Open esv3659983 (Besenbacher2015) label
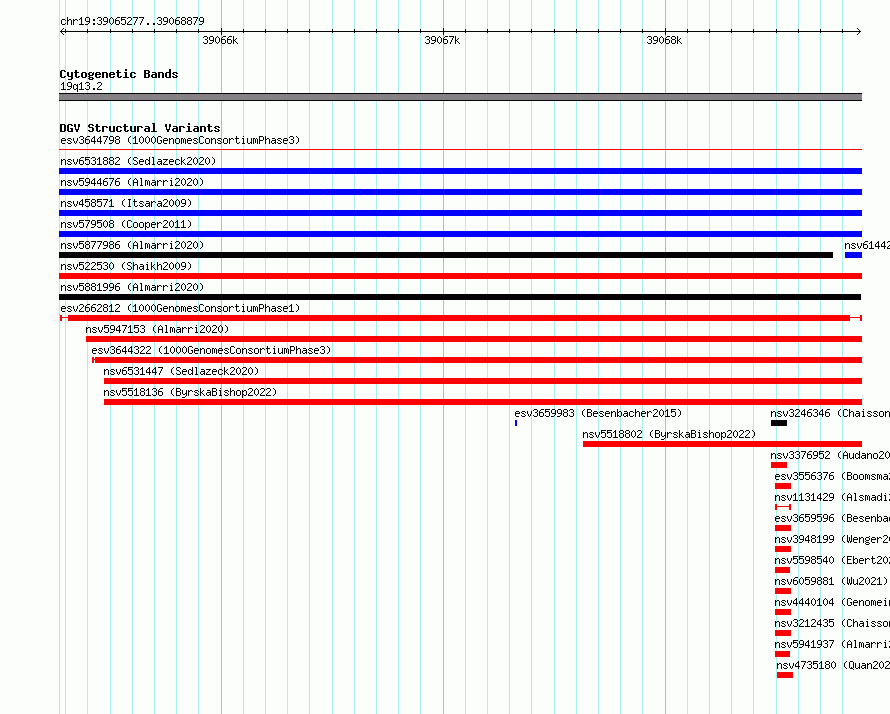 click(x=598, y=413)
